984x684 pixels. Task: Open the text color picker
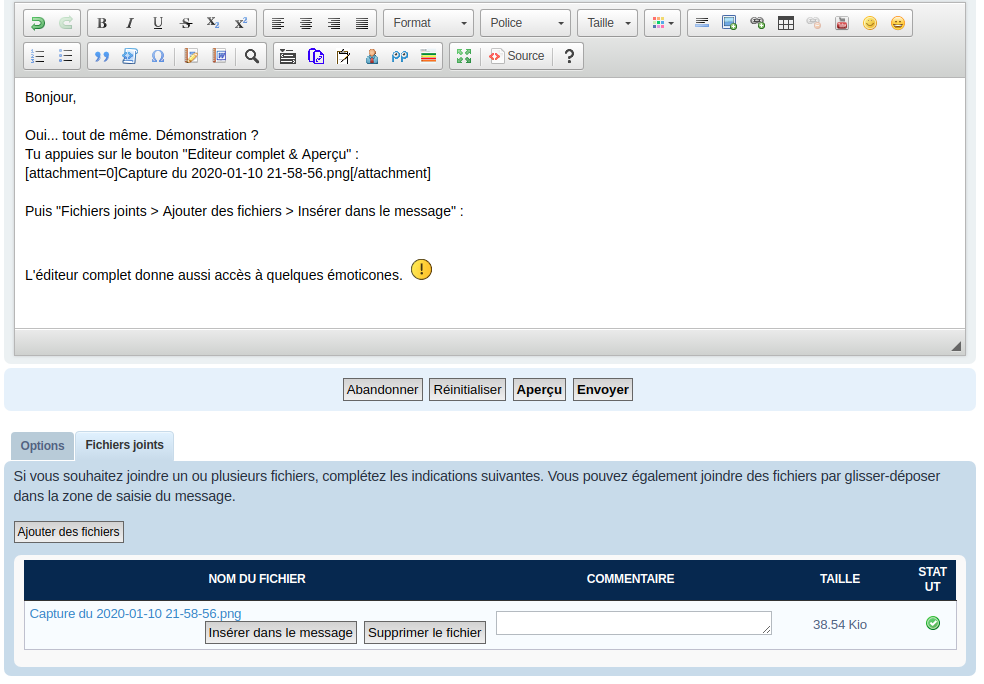[662, 23]
